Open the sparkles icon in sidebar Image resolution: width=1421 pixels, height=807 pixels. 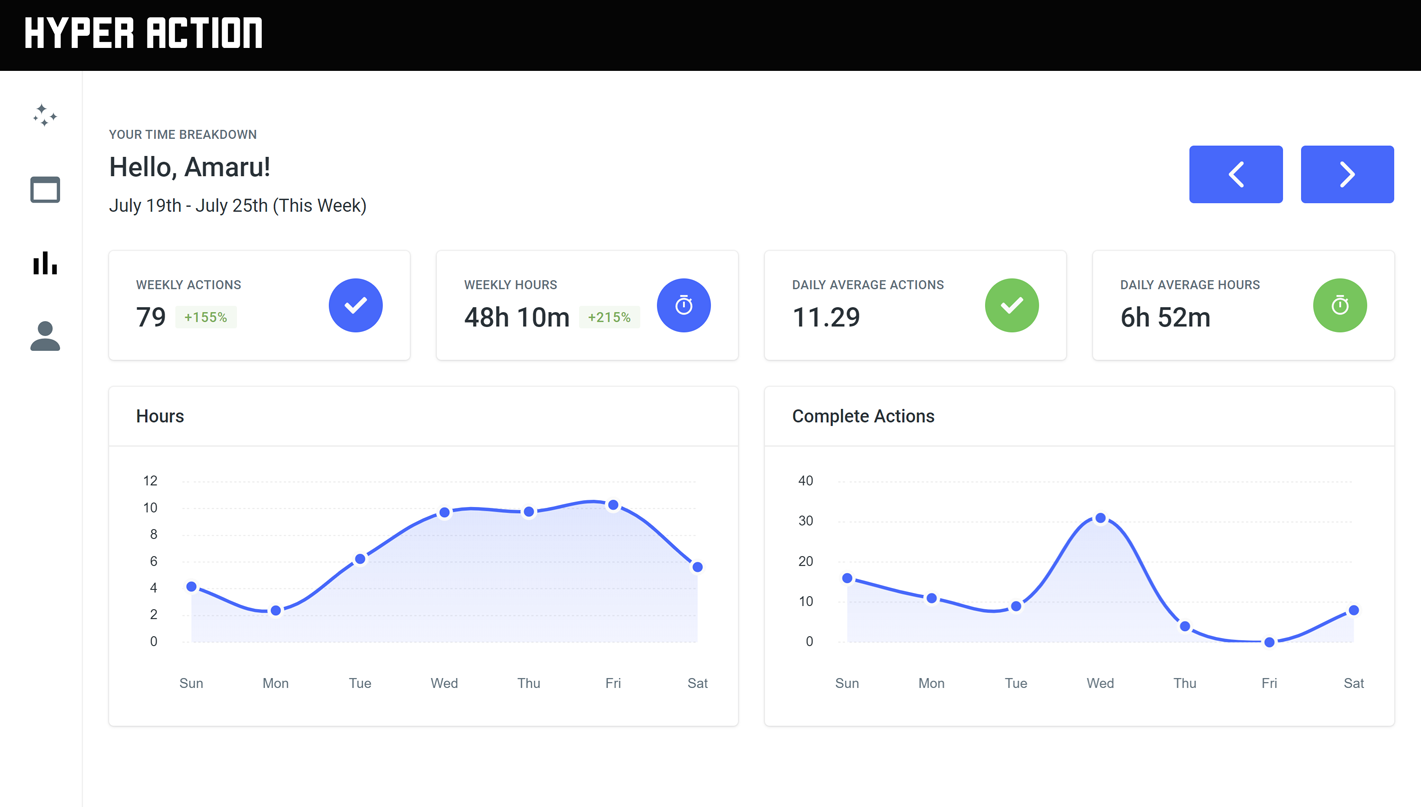tap(45, 115)
